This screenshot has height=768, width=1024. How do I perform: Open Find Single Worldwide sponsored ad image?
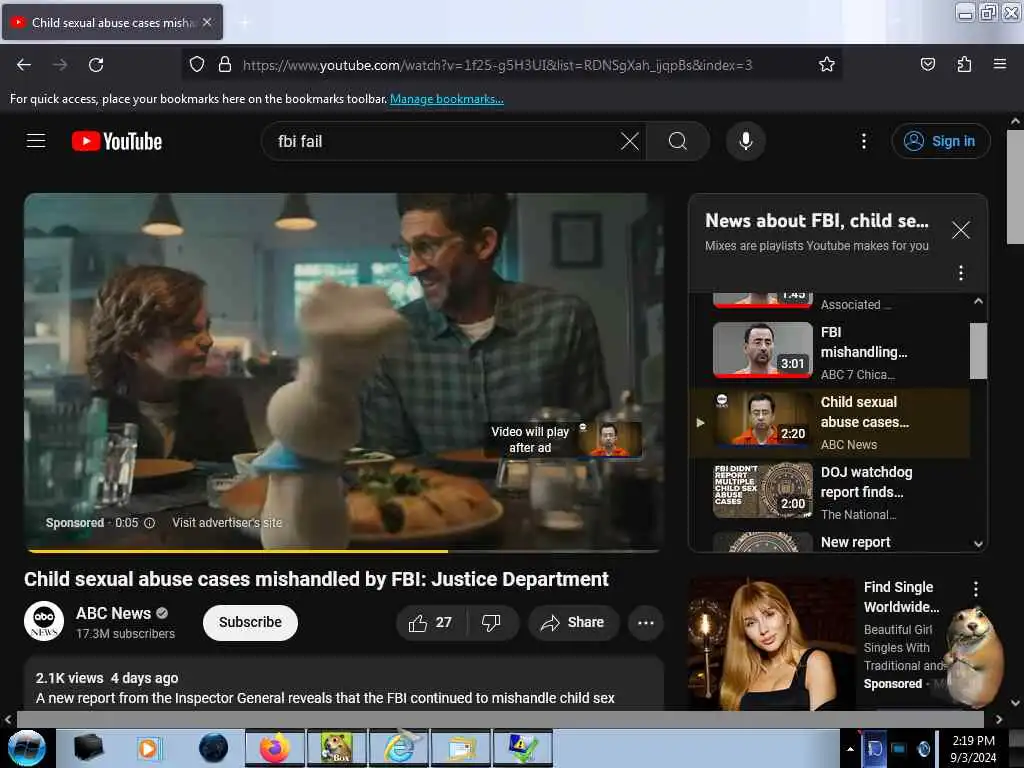(x=771, y=643)
